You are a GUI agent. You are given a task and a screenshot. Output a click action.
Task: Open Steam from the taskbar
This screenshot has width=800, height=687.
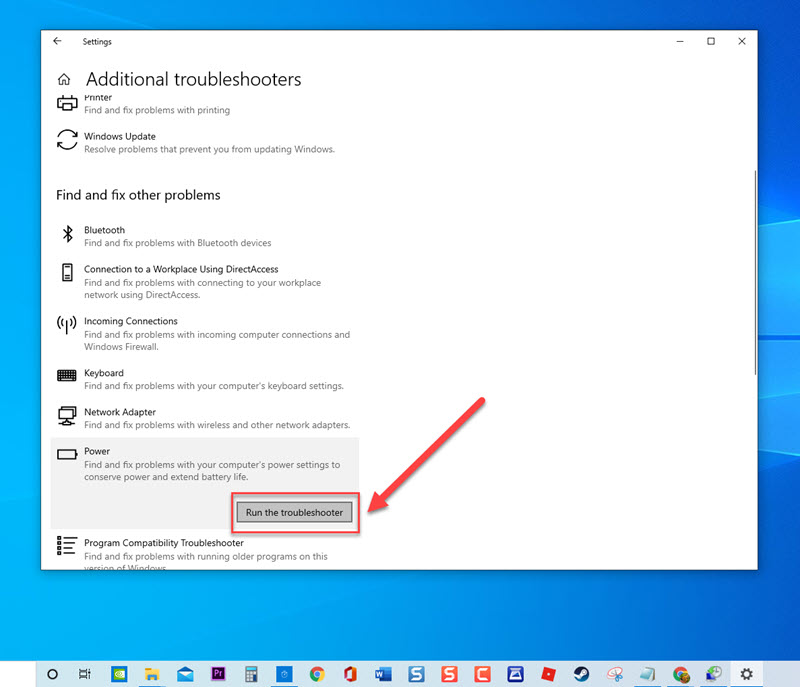581,674
